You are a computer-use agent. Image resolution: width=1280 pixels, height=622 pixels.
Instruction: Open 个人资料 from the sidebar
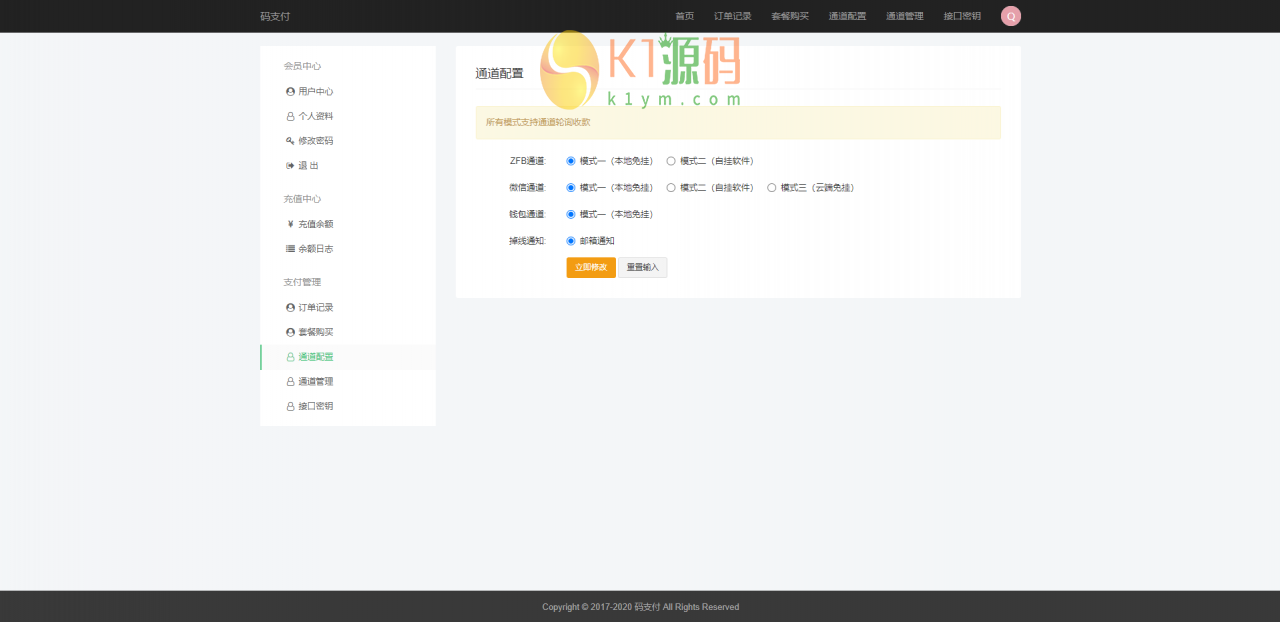313,116
